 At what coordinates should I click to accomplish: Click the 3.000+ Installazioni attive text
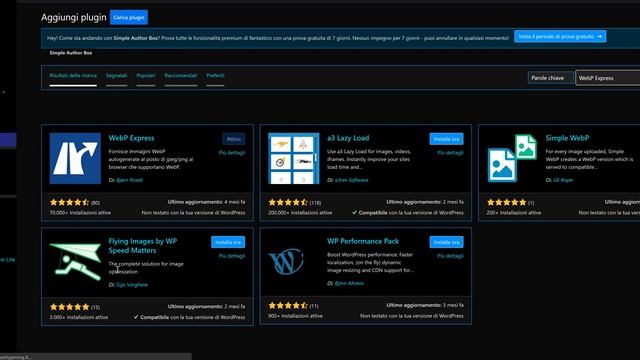79,317
